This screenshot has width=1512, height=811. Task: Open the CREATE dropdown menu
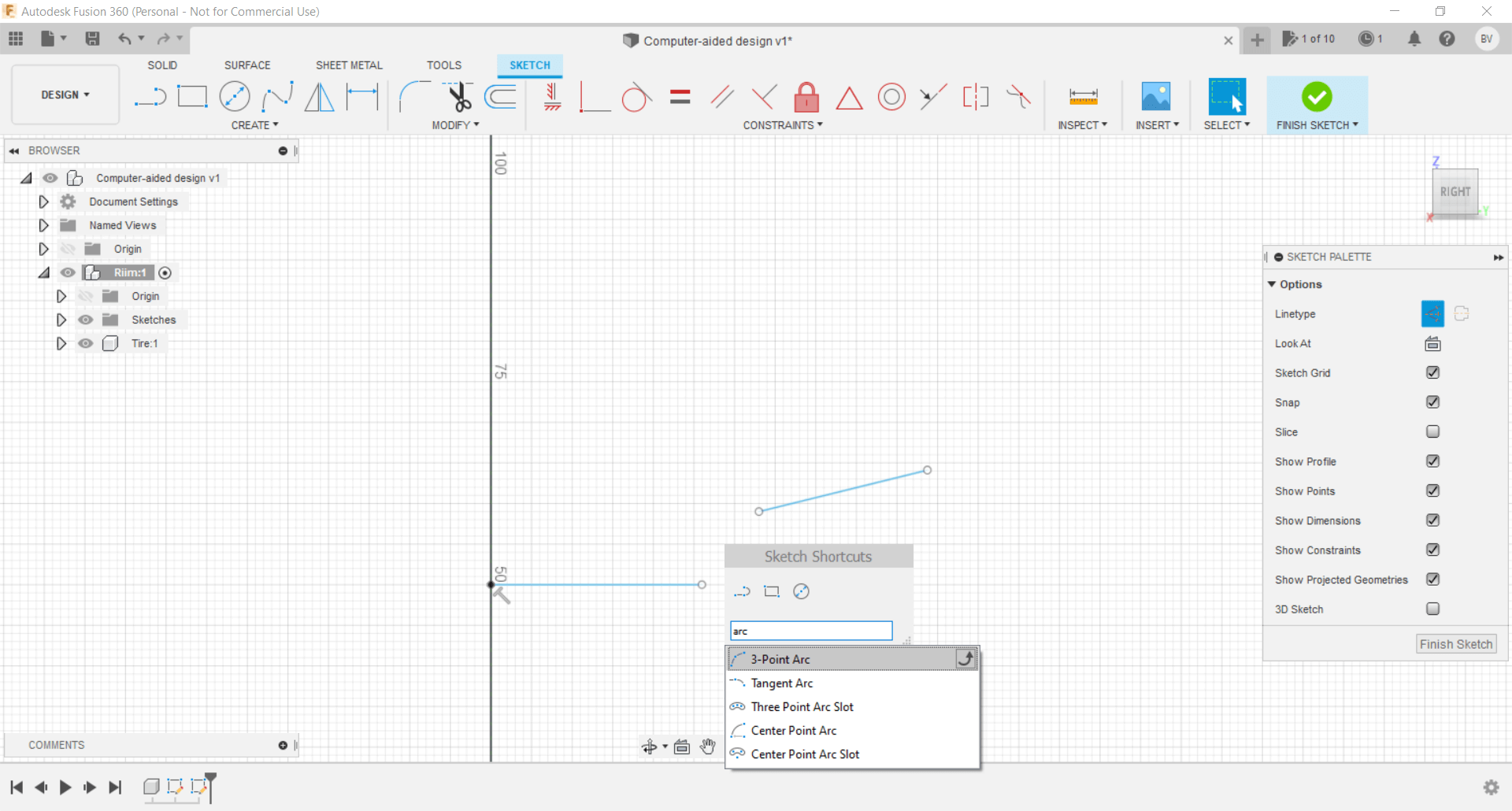click(254, 125)
